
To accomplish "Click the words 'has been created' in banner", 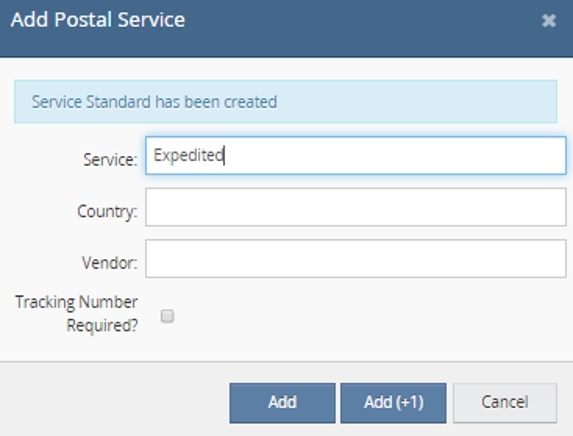I will coord(216,102).
